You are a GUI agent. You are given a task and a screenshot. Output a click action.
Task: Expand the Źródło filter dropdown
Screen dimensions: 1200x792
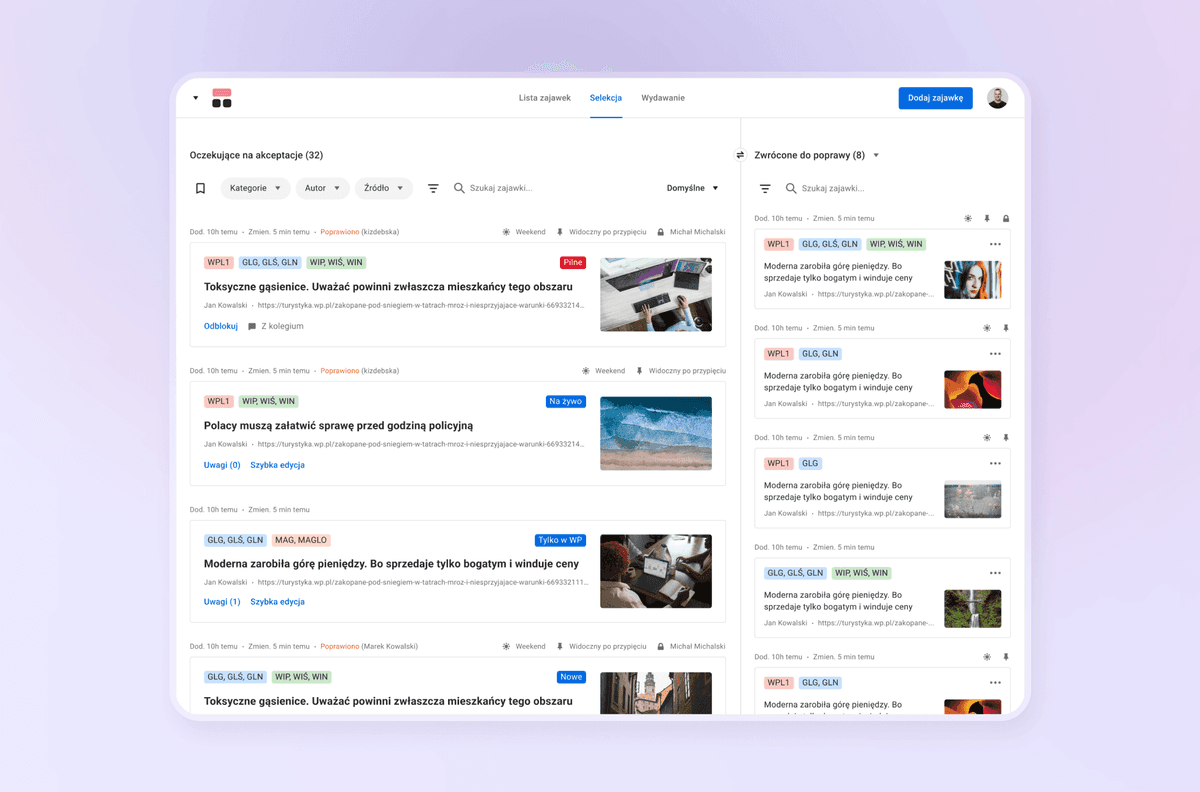pos(384,188)
